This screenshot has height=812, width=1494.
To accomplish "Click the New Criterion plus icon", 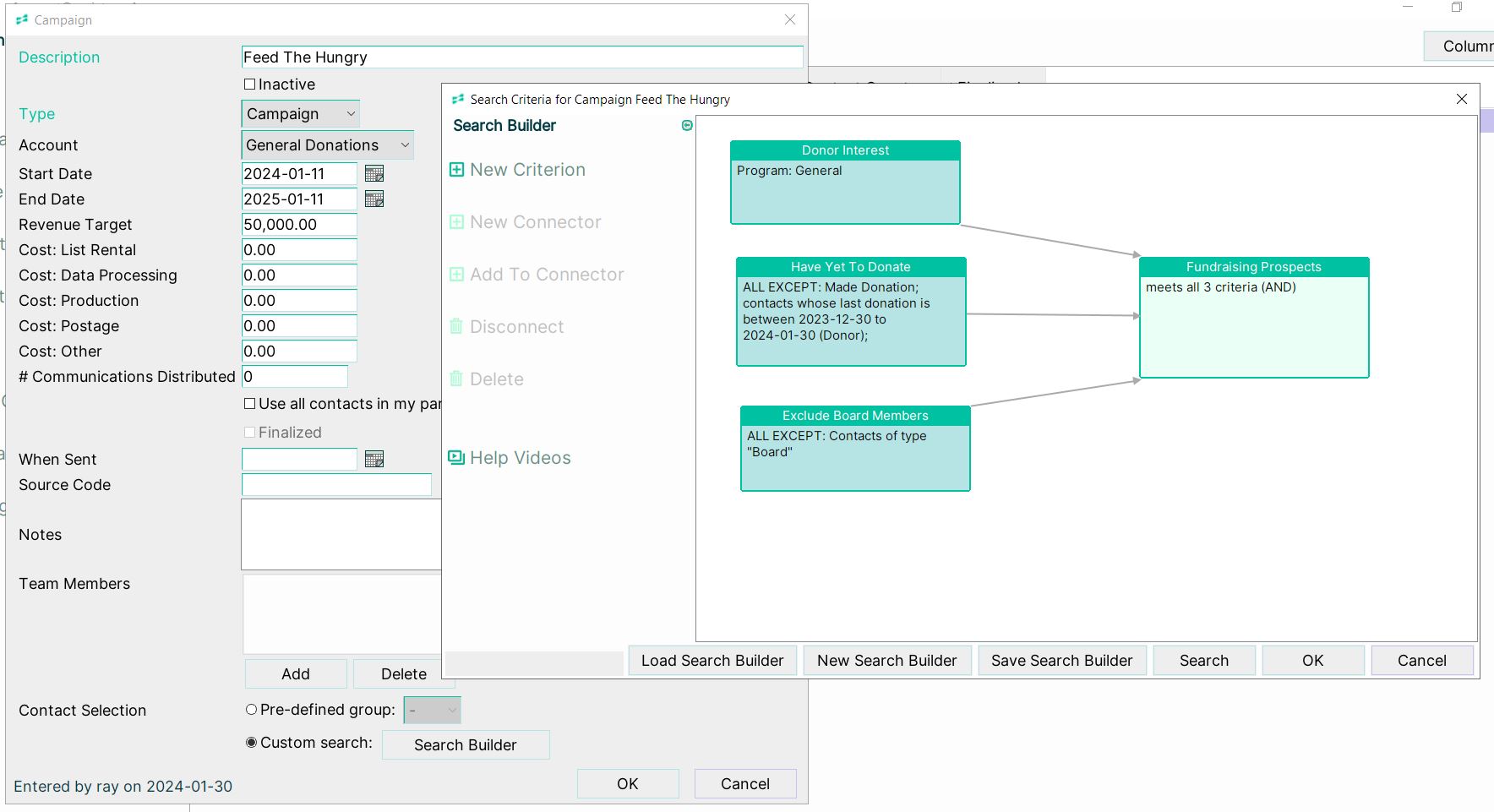I will click(x=456, y=170).
